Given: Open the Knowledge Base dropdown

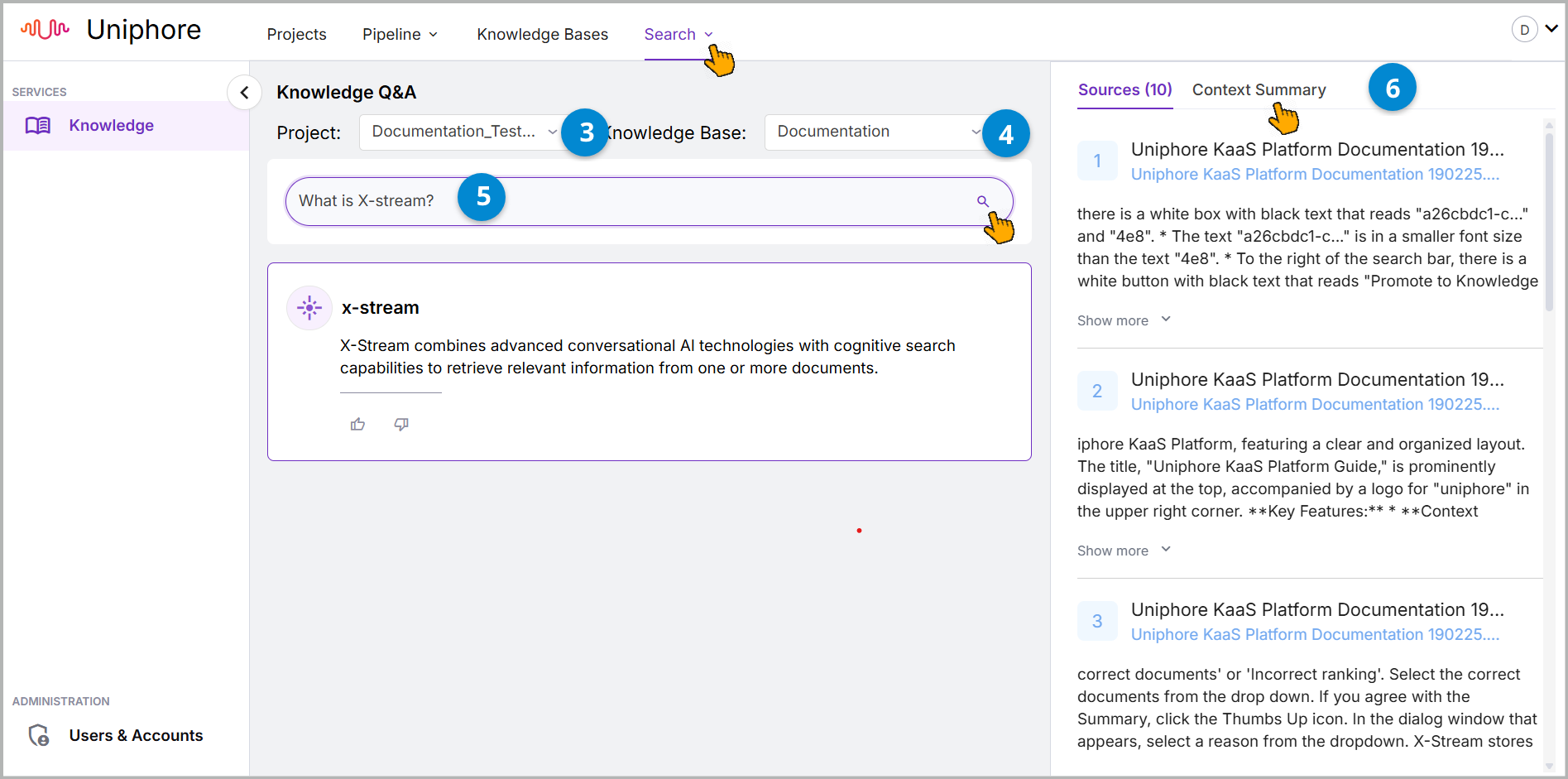Looking at the screenshot, I should click(878, 132).
